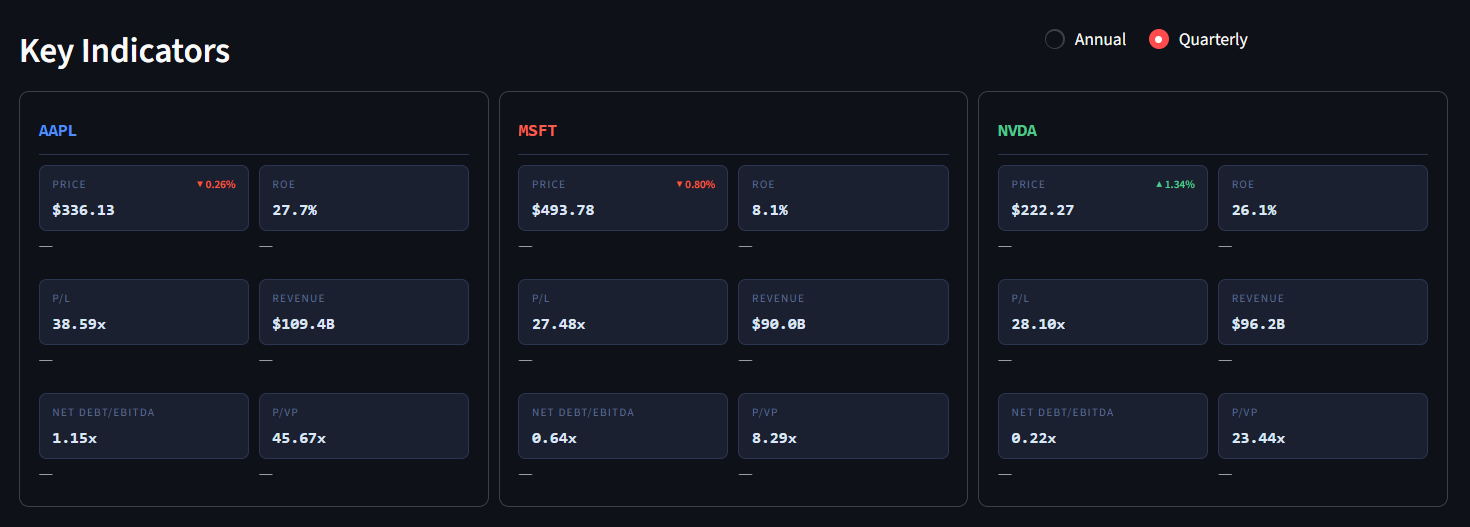Select the Annual radio button

(1055, 39)
